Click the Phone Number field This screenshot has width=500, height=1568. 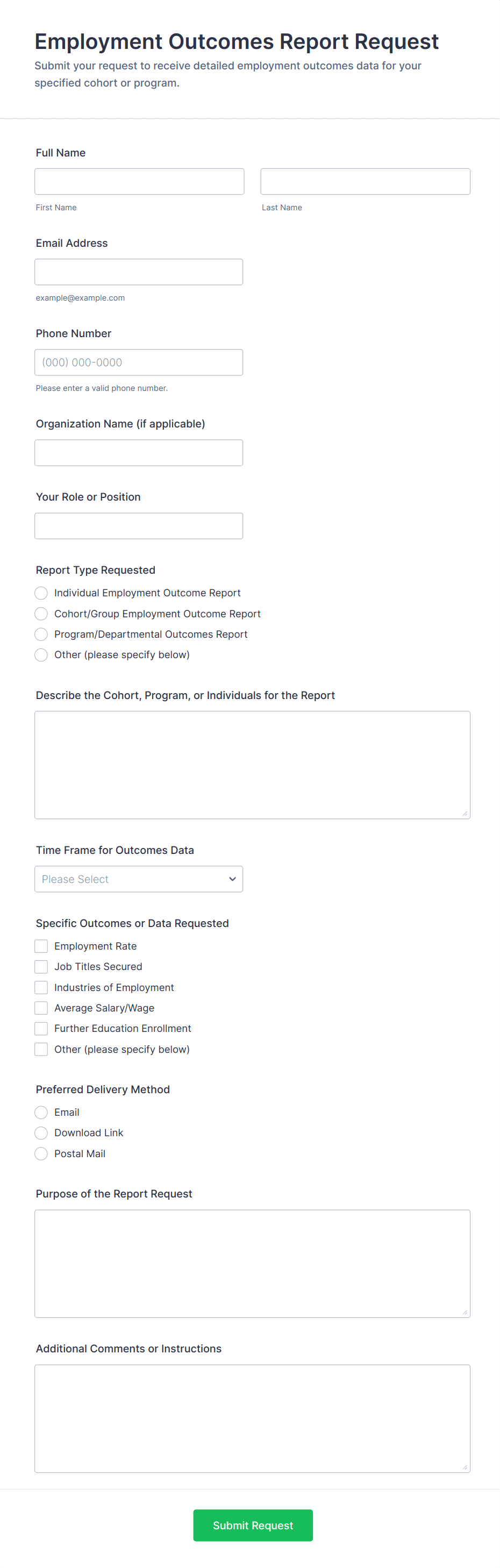(139, 362)
